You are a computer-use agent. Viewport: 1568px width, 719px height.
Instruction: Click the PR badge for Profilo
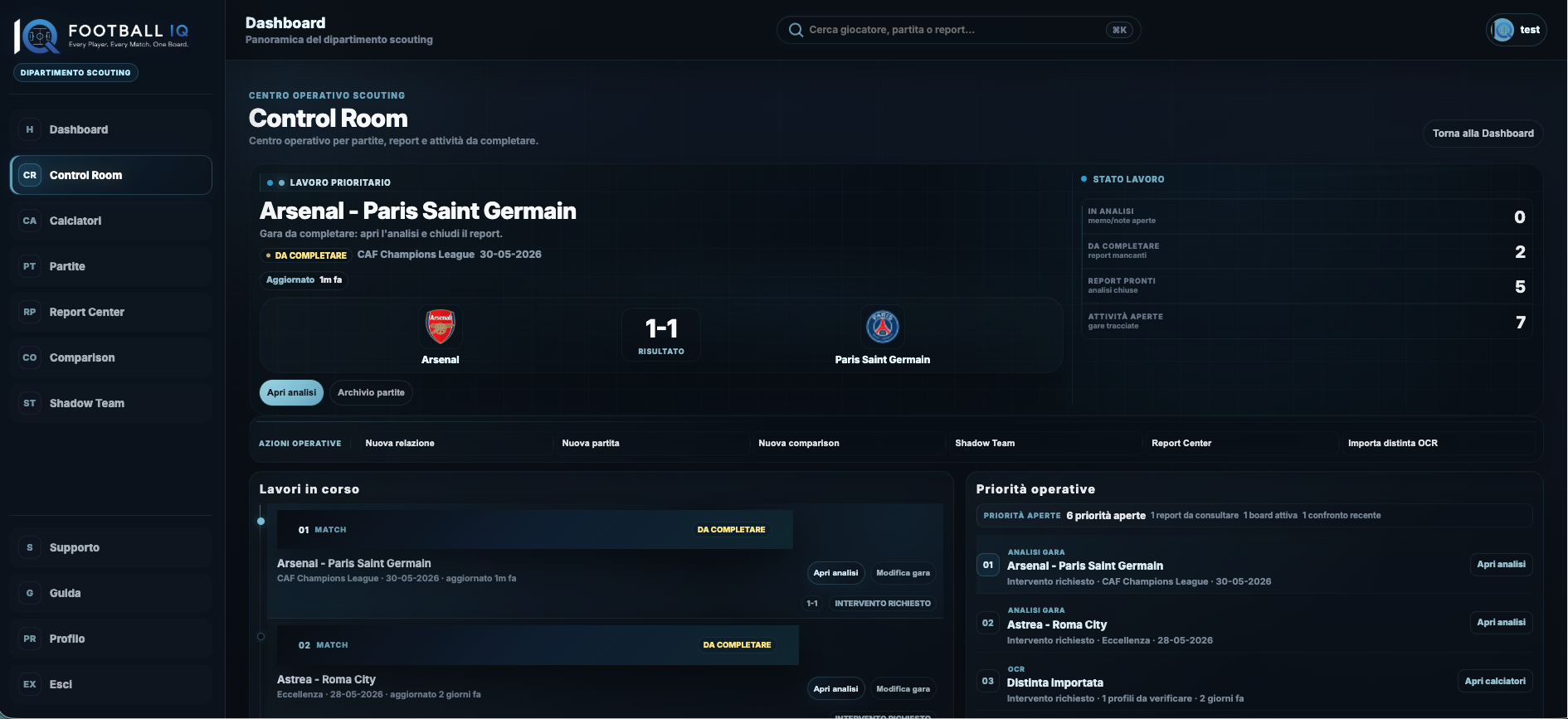30,639
